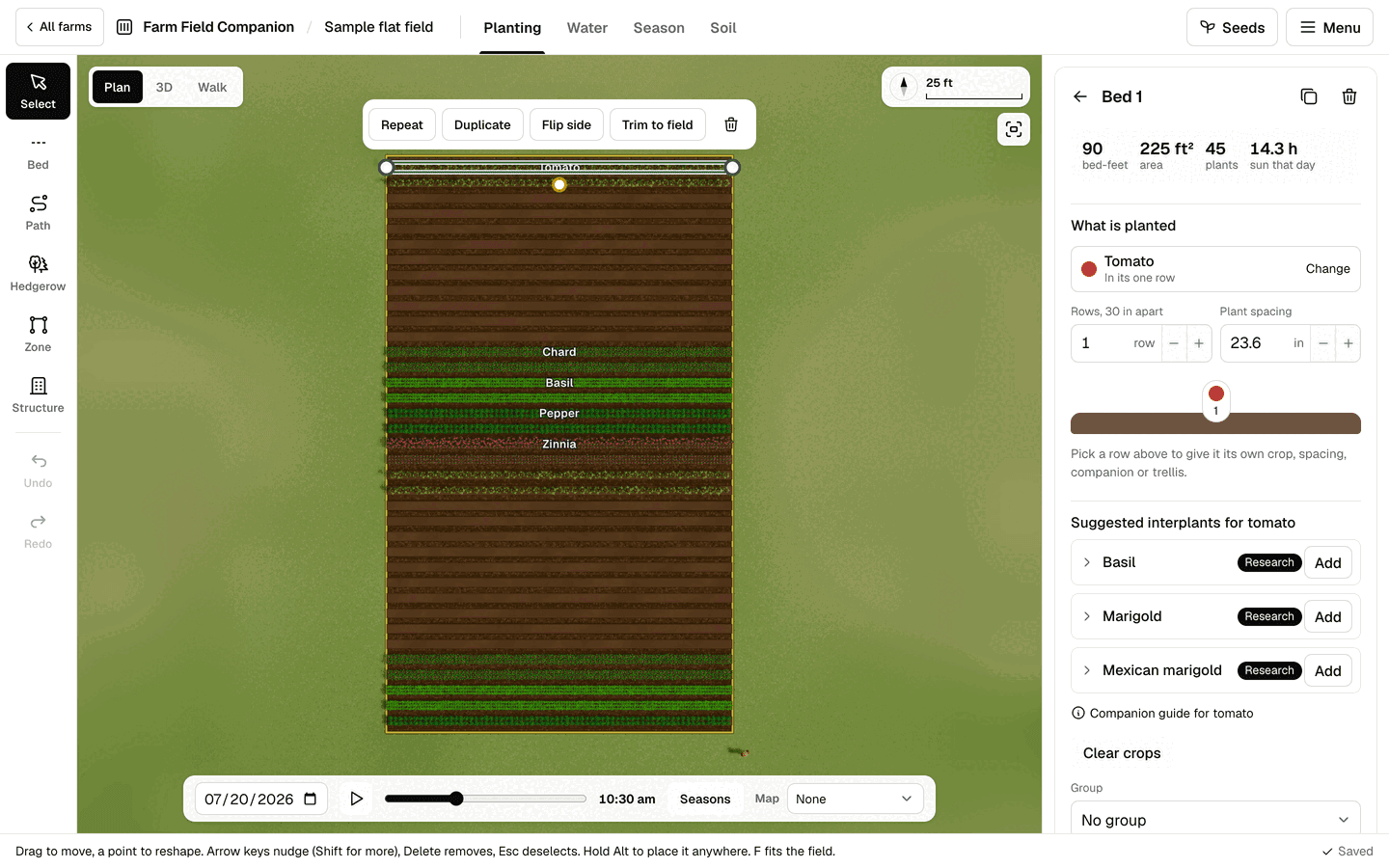Switch to the Water tab
This screenshot has height=868, width=1389.
587,28
